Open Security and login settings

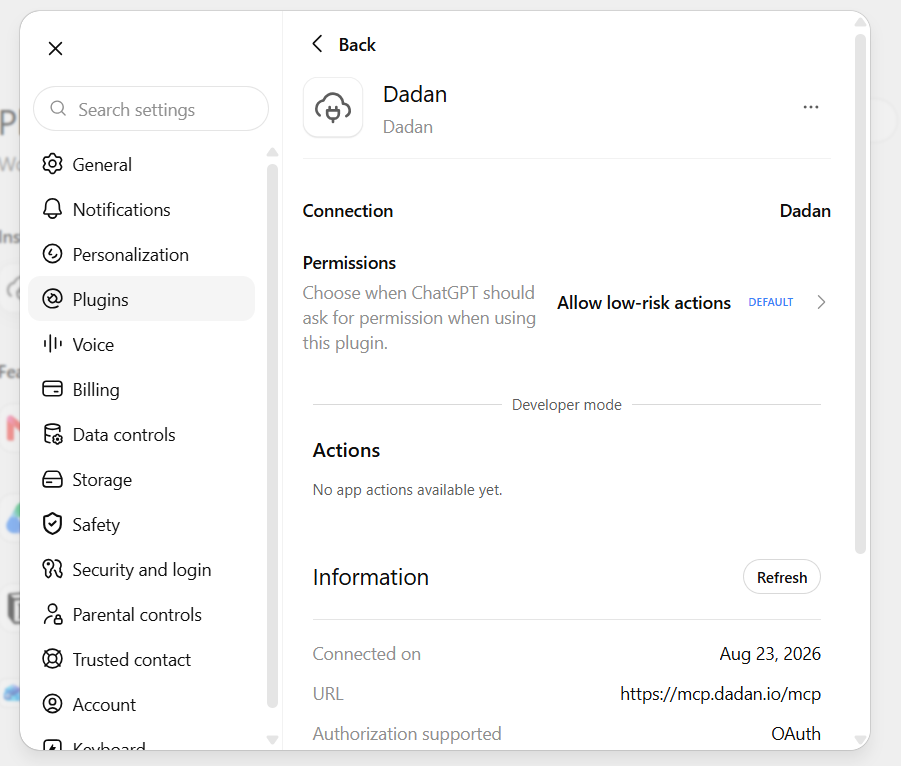pos(141,569)
